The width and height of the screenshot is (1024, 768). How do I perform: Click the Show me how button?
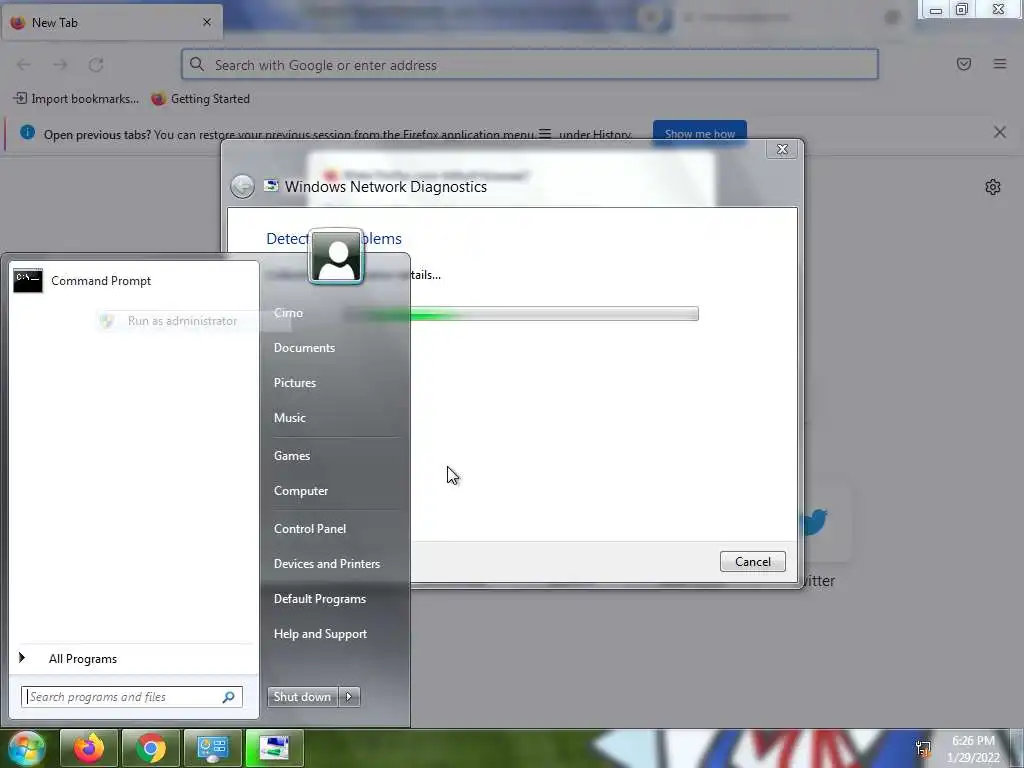699,134
